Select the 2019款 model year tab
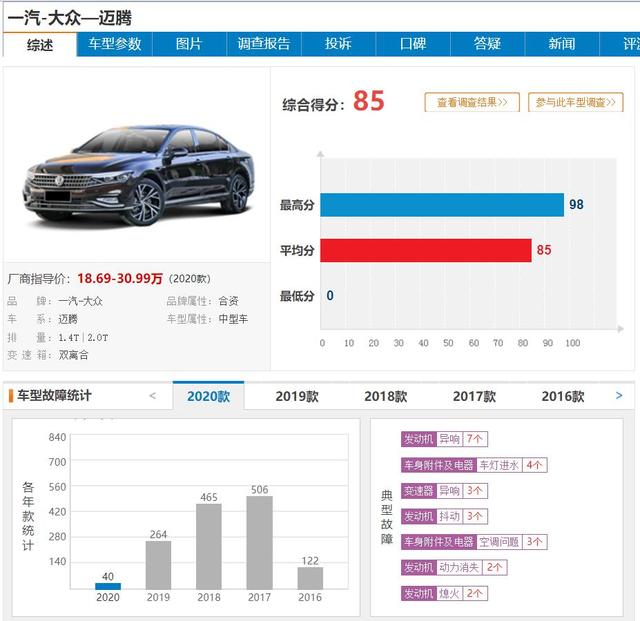The width and height of the screenshot is (640, 621). point(297,396)
